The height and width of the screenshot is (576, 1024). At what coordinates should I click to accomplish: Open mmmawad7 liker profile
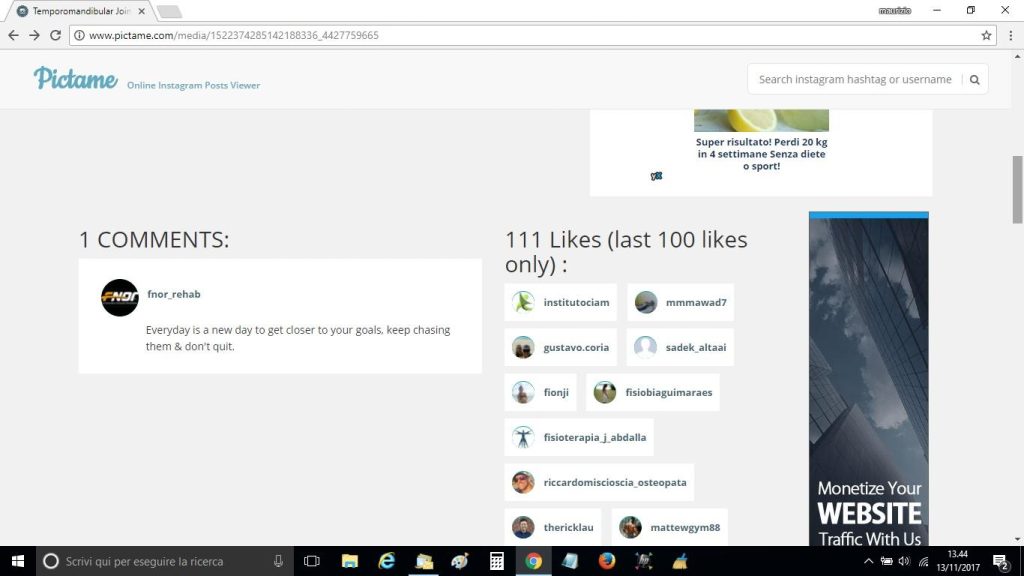[x=680, y=302]
